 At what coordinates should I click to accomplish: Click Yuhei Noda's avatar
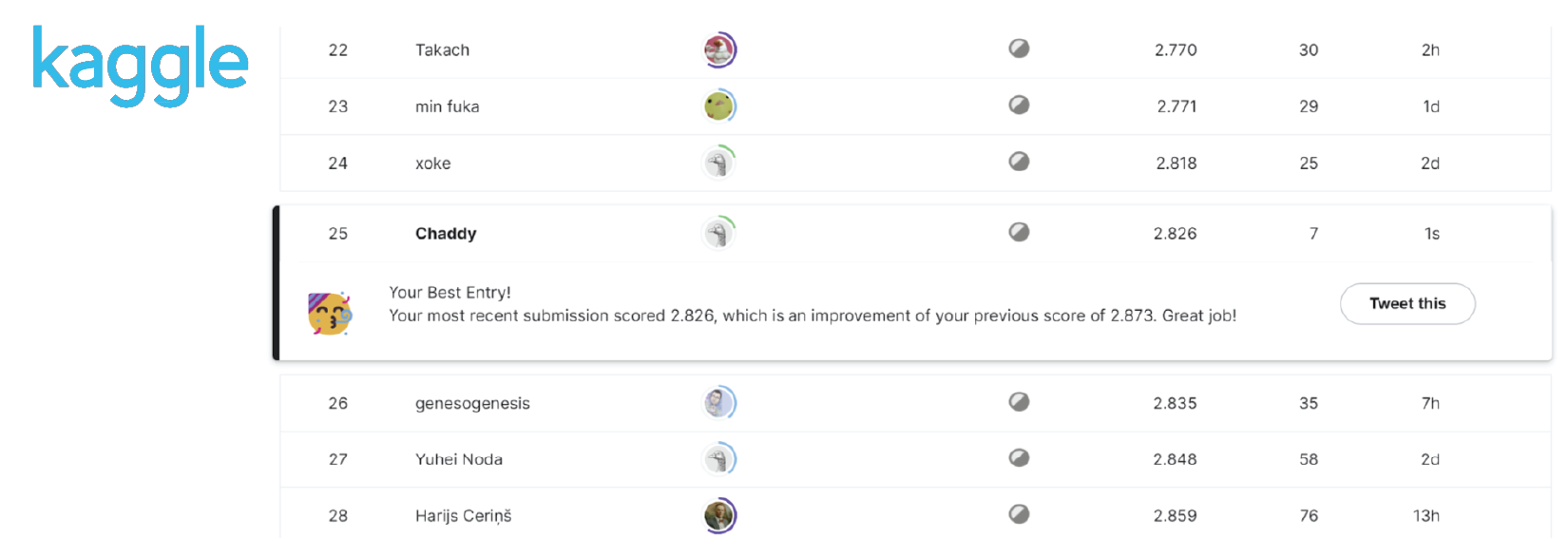tap(719, 459)
